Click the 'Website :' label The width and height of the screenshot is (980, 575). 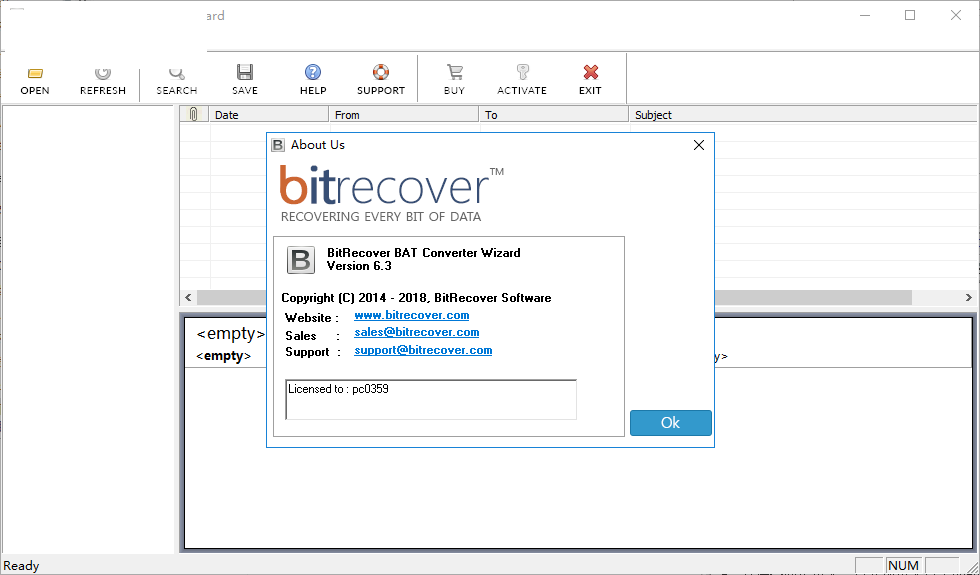[x=312, y=318]
